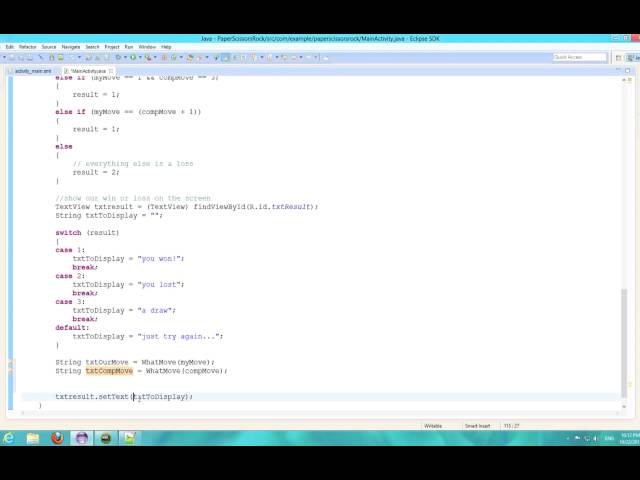Click the "just try again..." string
The image size is (640, 480).
(178, 337)
